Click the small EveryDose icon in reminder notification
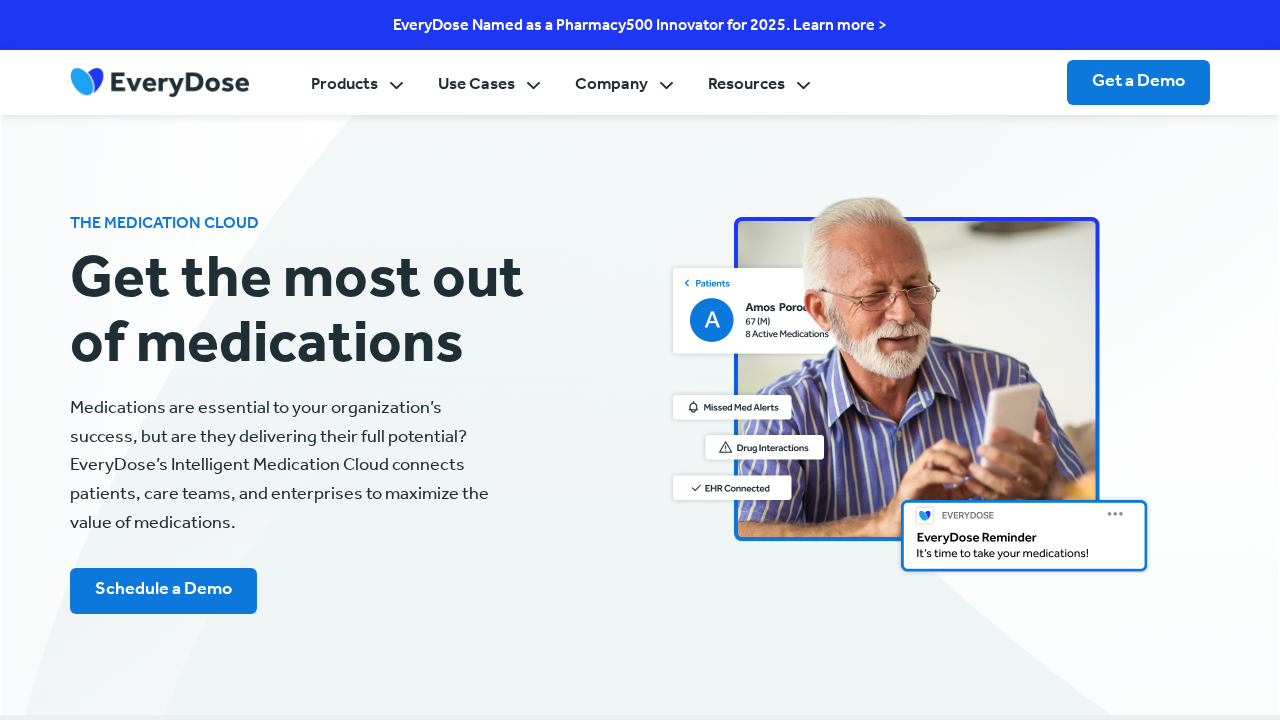1280x720 pixels. click(925, 515)
